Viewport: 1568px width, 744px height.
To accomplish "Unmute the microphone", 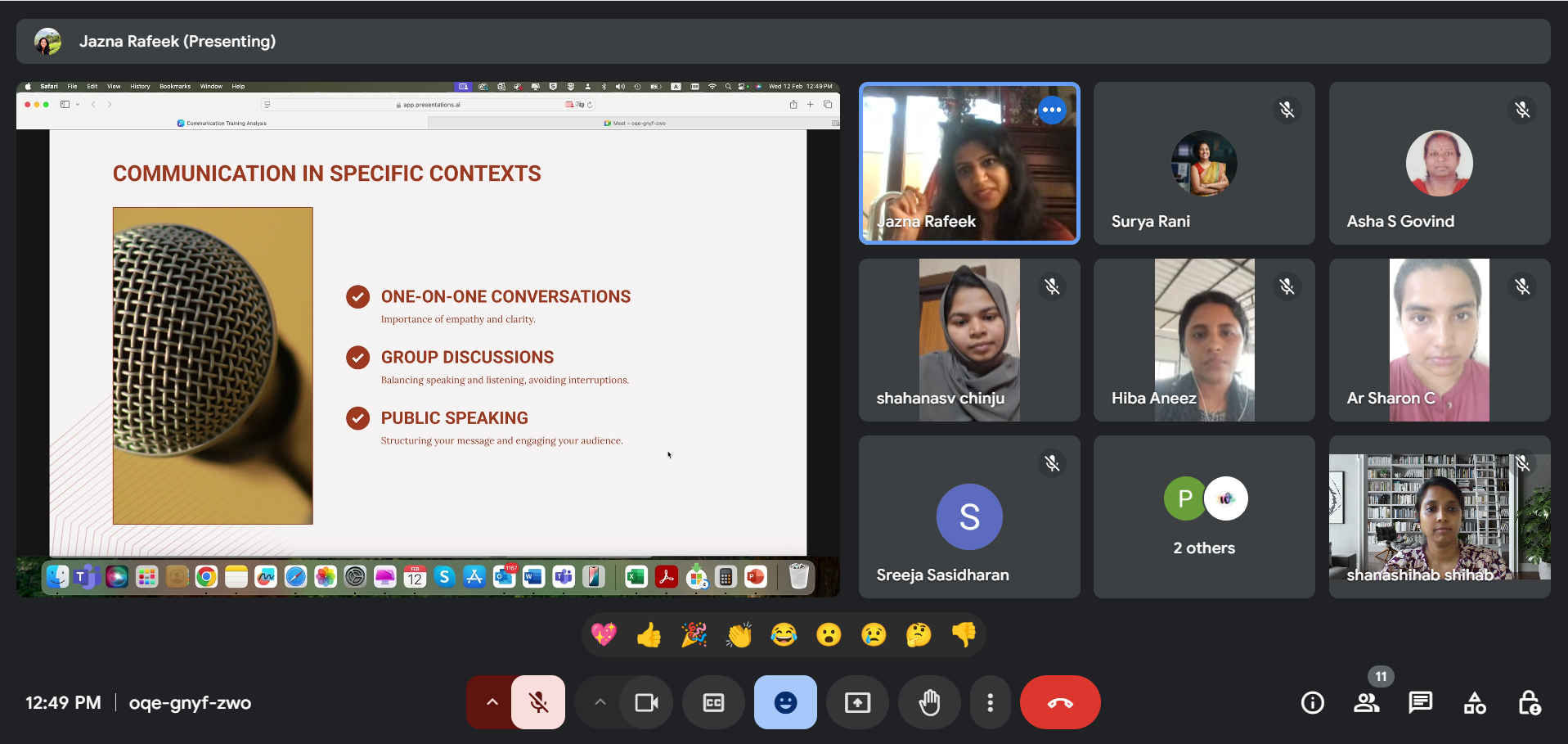I will point(538,702).
